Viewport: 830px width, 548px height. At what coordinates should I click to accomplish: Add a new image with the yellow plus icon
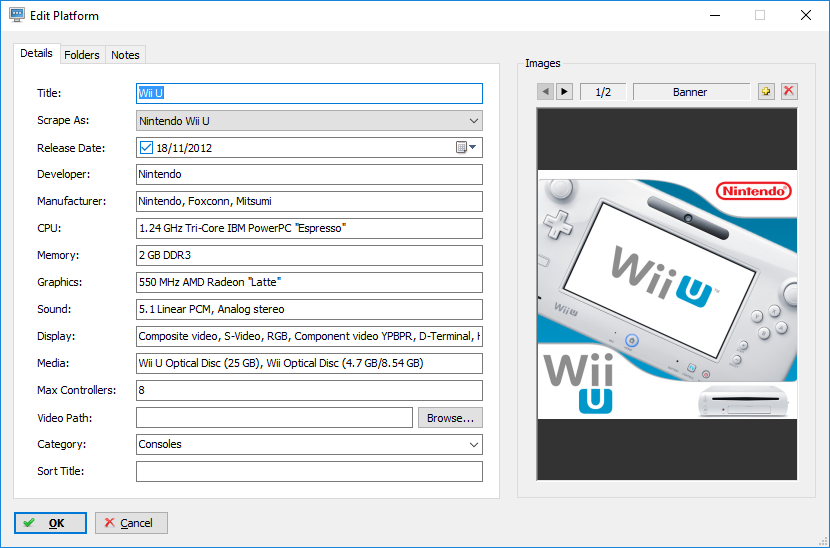coord(766,92)
